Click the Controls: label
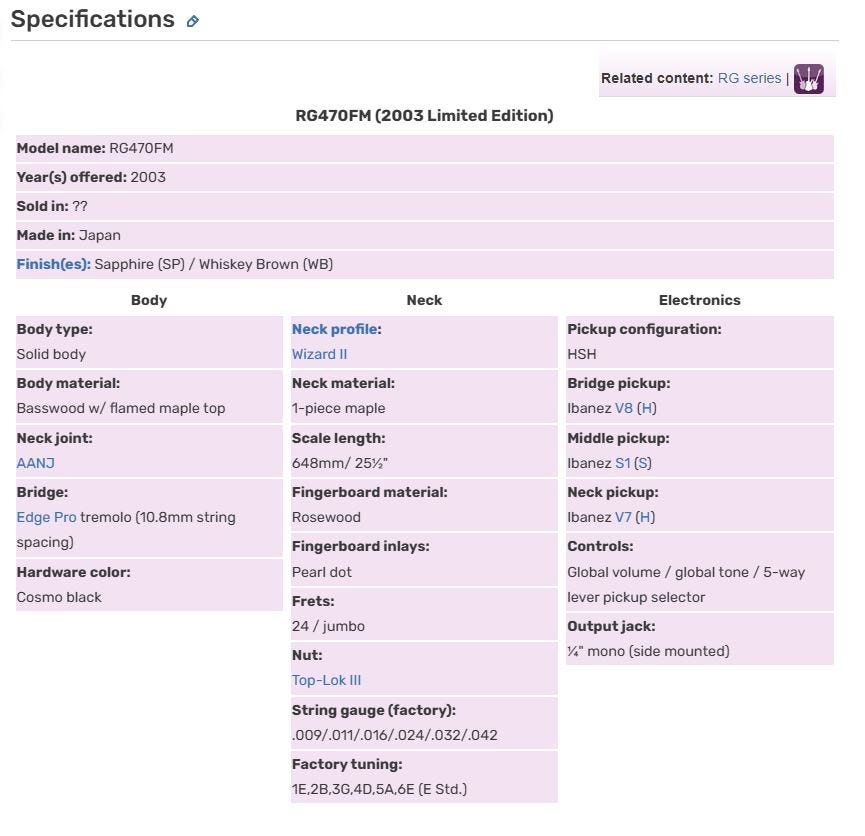This screenshot has height=836, width=865. click(600, 546)
